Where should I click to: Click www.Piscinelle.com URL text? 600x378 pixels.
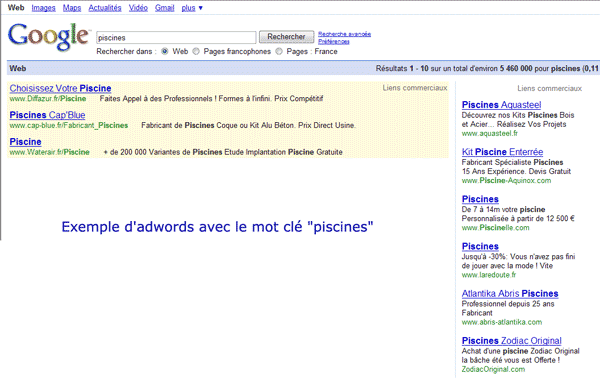tap(496, 228)
